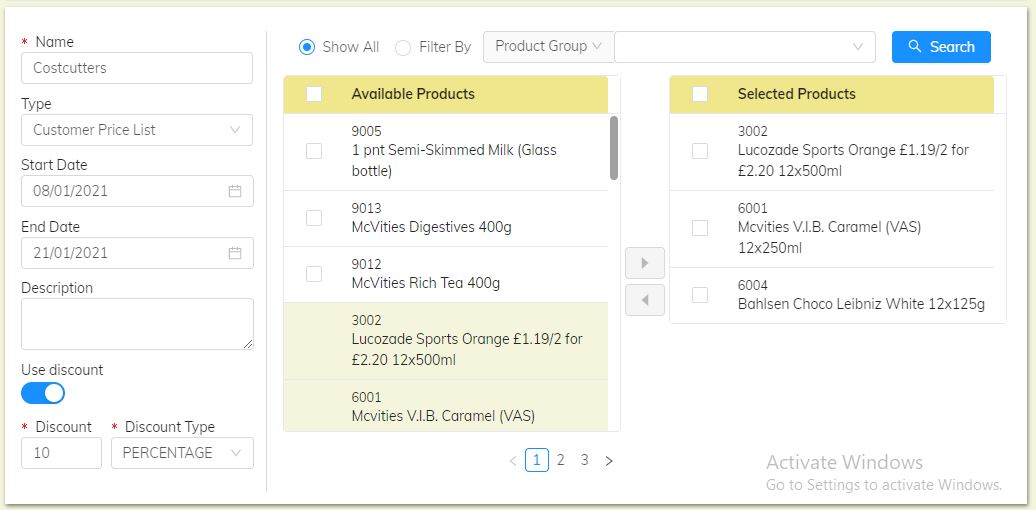
Task: Click the Available Products list scrollbar
Action: click(x=613, y=148)
